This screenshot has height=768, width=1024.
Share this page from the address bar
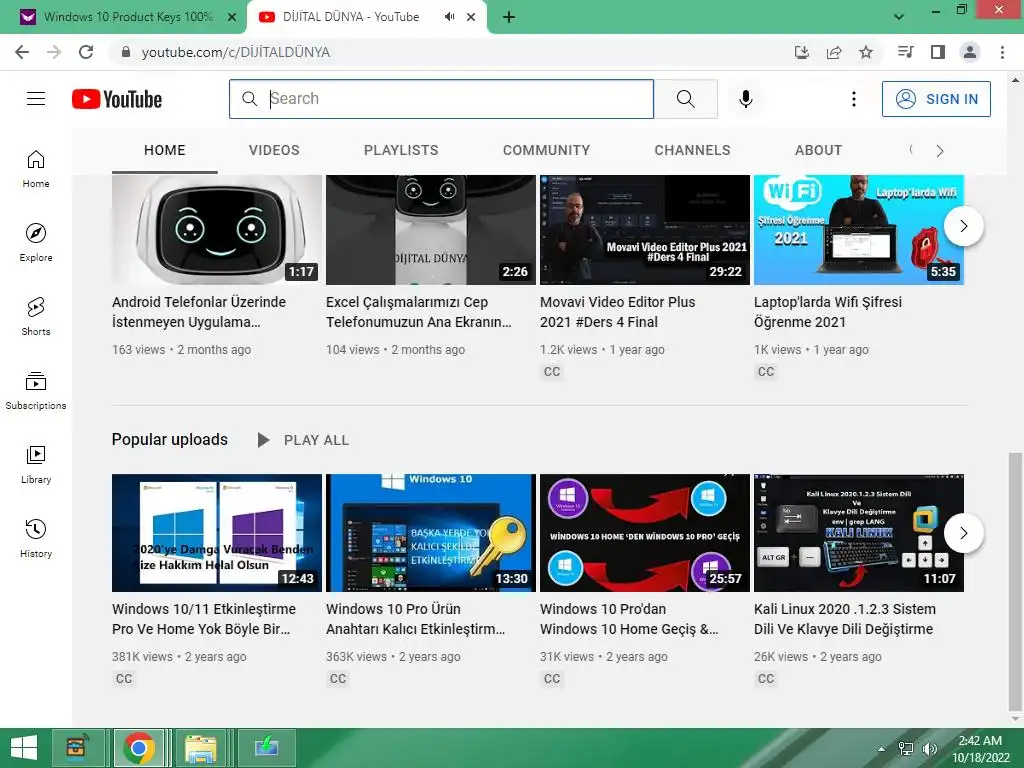click(834, 52)
